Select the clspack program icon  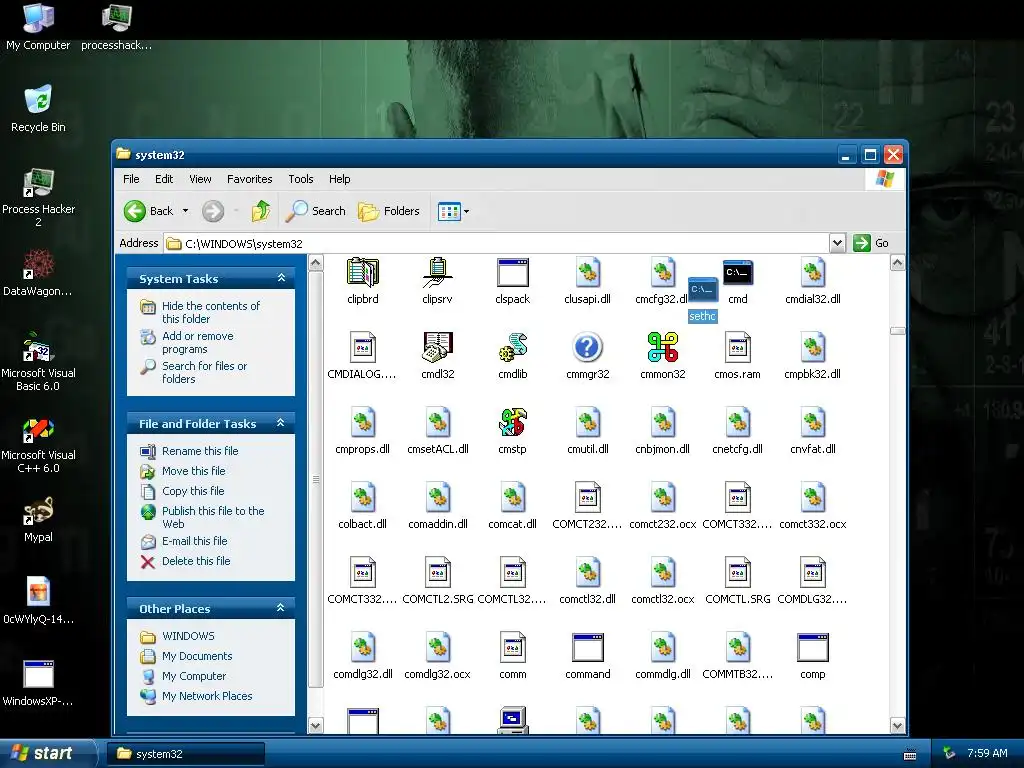coord(513,273)
